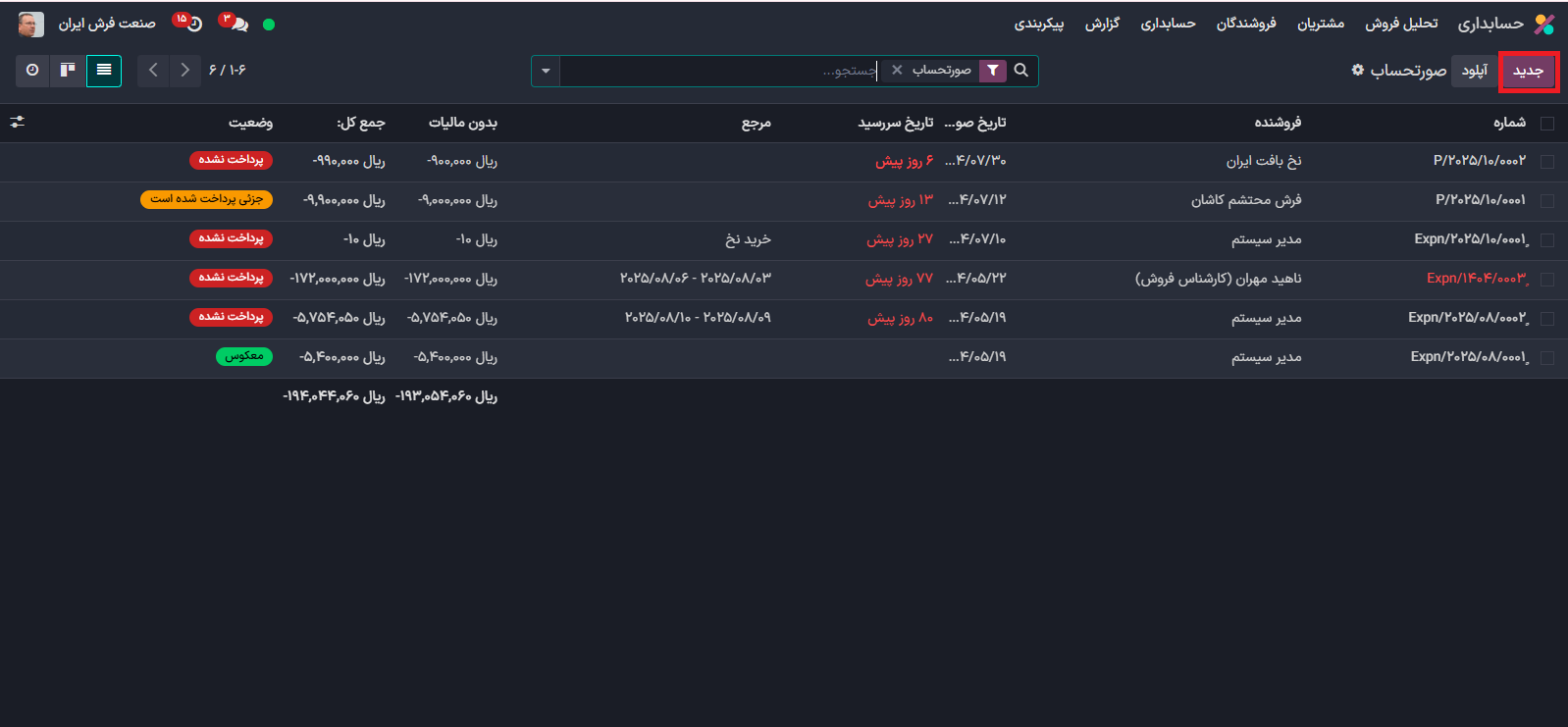Click the آپلود button
The image size is (1568, 727).
[1475, 71]
